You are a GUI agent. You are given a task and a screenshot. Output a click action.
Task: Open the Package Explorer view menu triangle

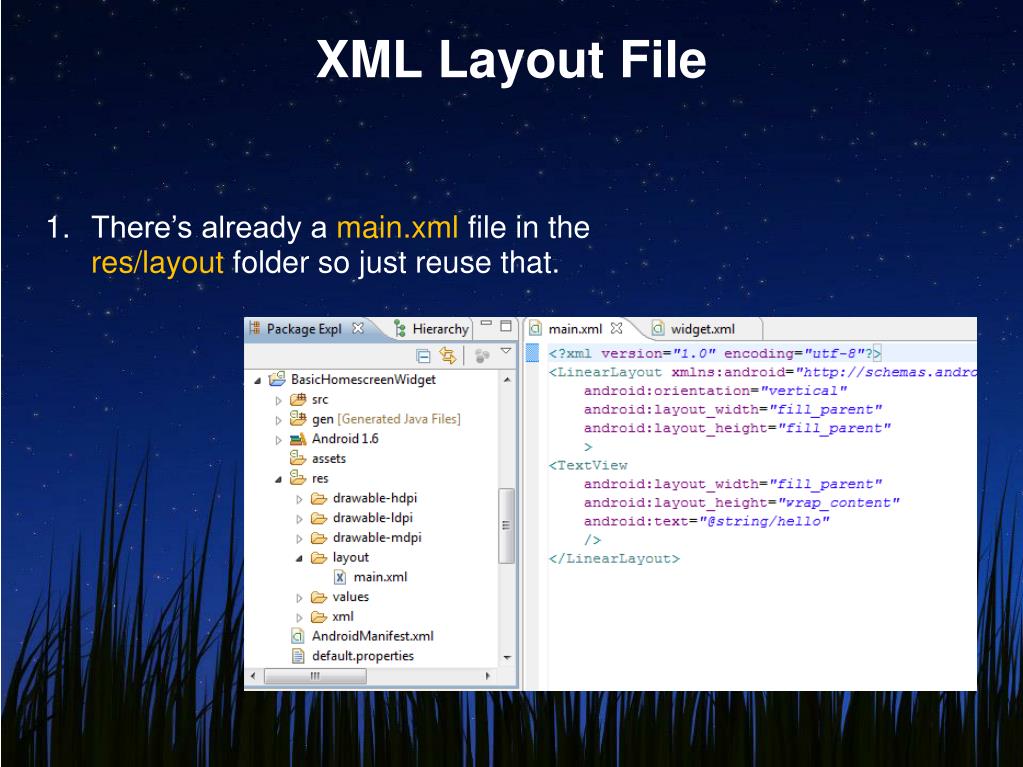pos(506,352)
